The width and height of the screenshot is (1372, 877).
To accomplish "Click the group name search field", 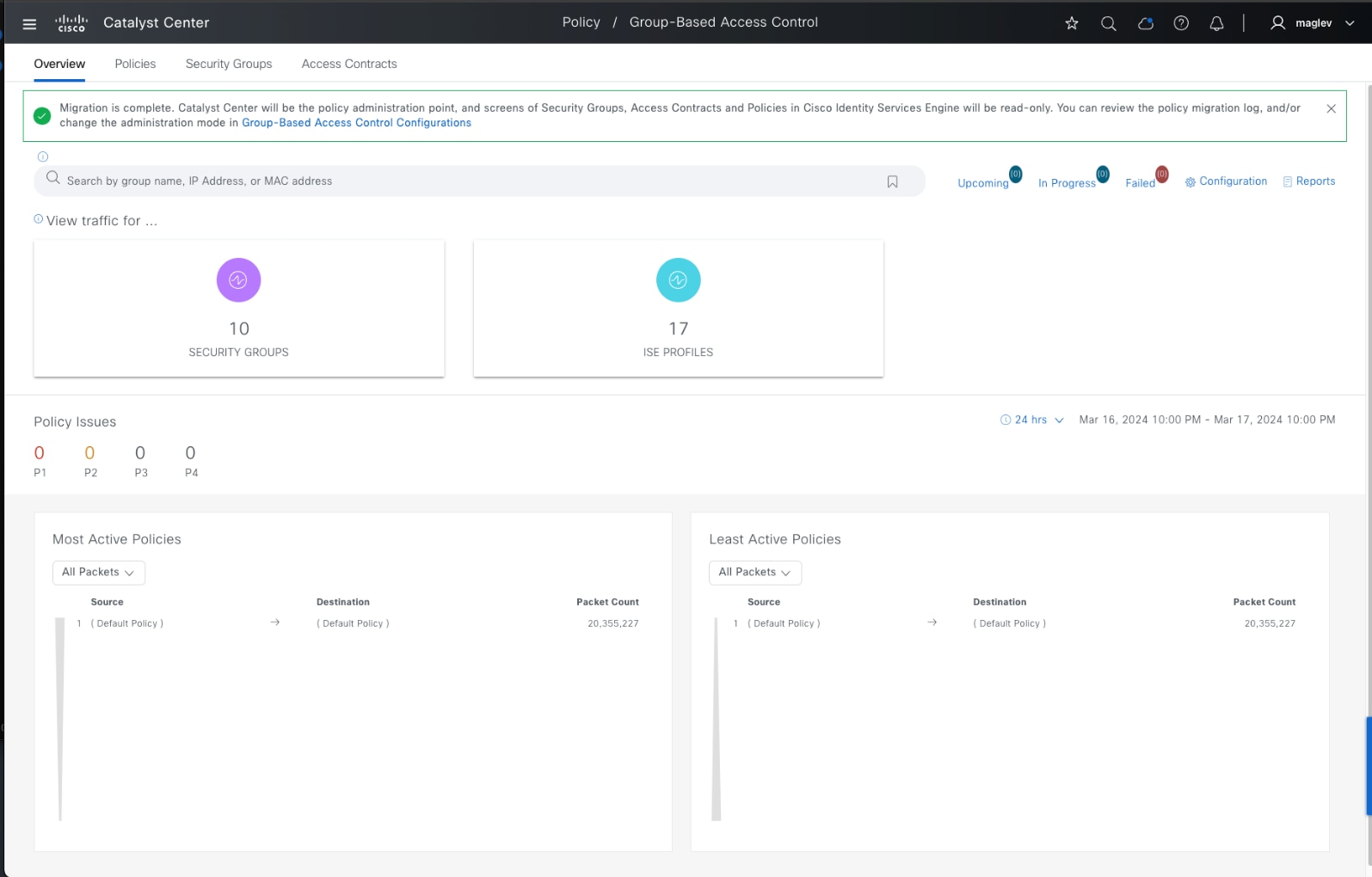I will tap(465, 181).
